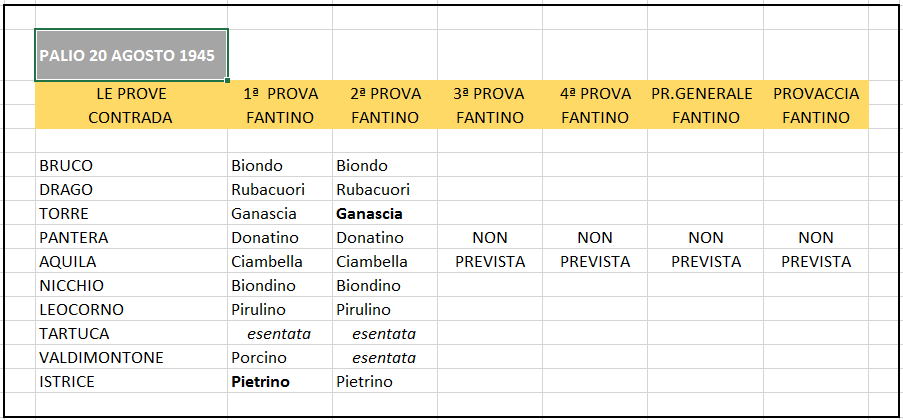Select the VALDIMONTONE cell
Screen dimensions: 903x420
[x=131, y=357]
